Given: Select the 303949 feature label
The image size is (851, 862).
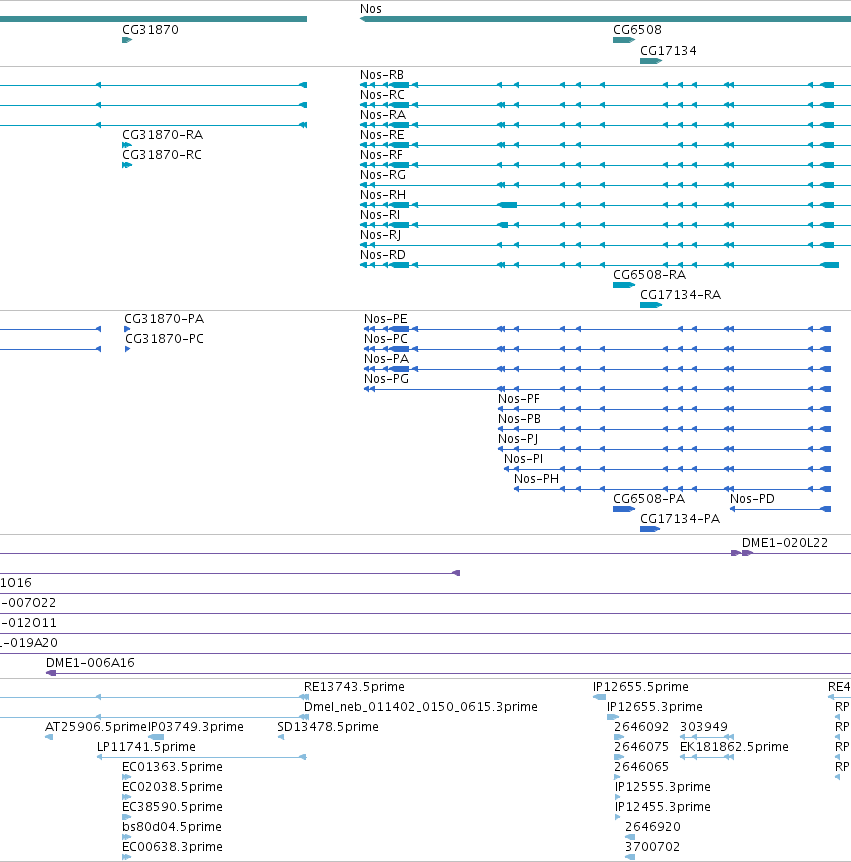Looking at the screenshot, I should (x=704, y=727).
